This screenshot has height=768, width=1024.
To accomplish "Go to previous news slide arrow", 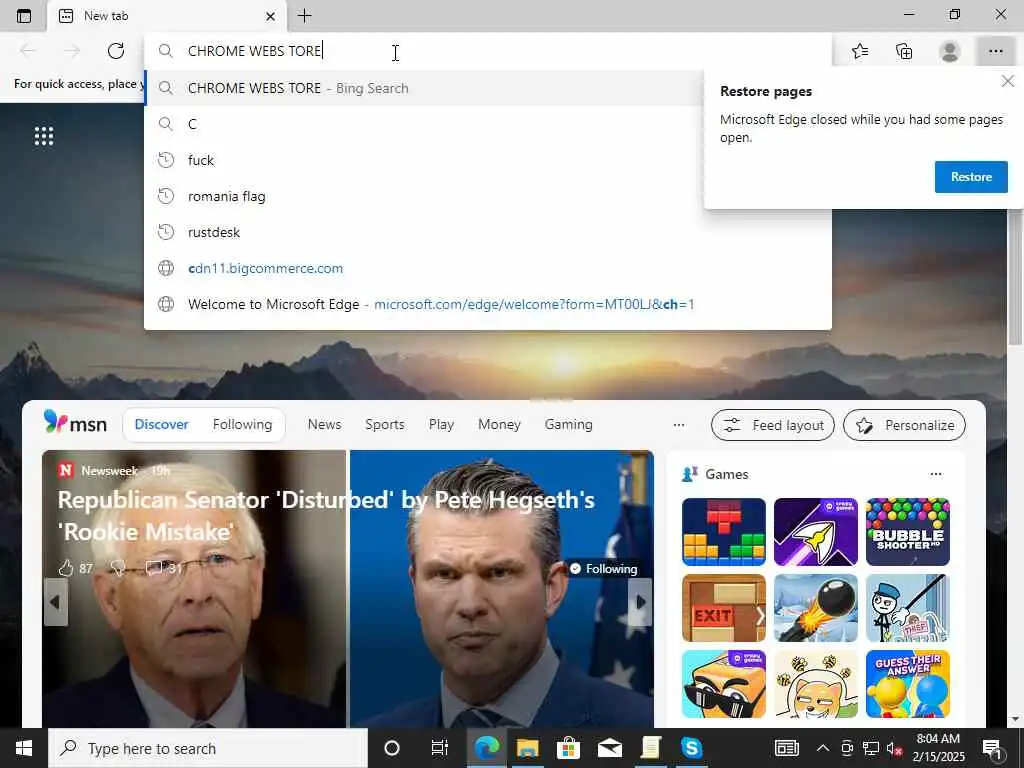I will (x=56, y=602).
